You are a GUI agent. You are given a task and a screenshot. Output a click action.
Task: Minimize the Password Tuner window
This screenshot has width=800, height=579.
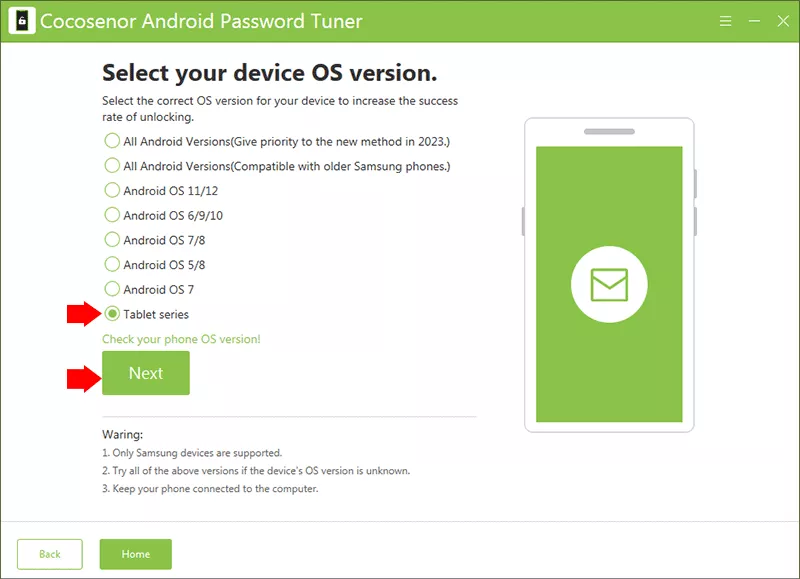pyautogui.click(x=754, y=21)
